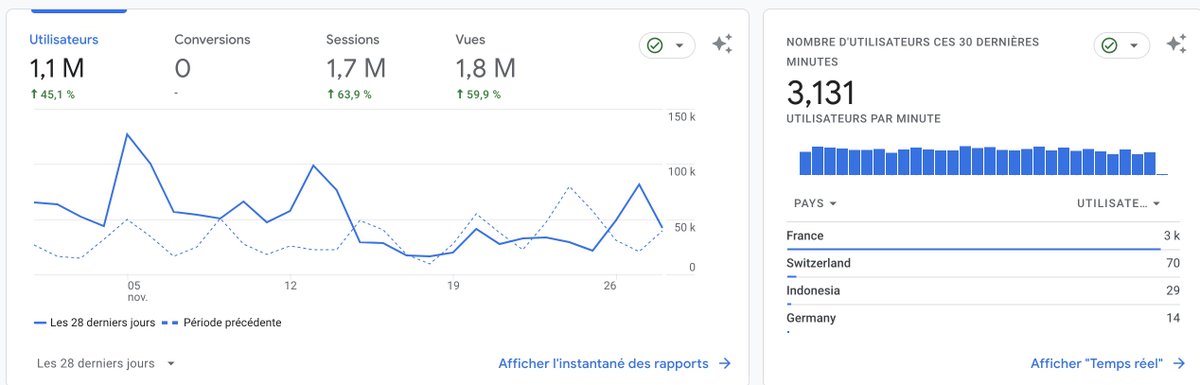
Task: Open Insights sparkle icon on realtime card
Action: pos(1176,45)
